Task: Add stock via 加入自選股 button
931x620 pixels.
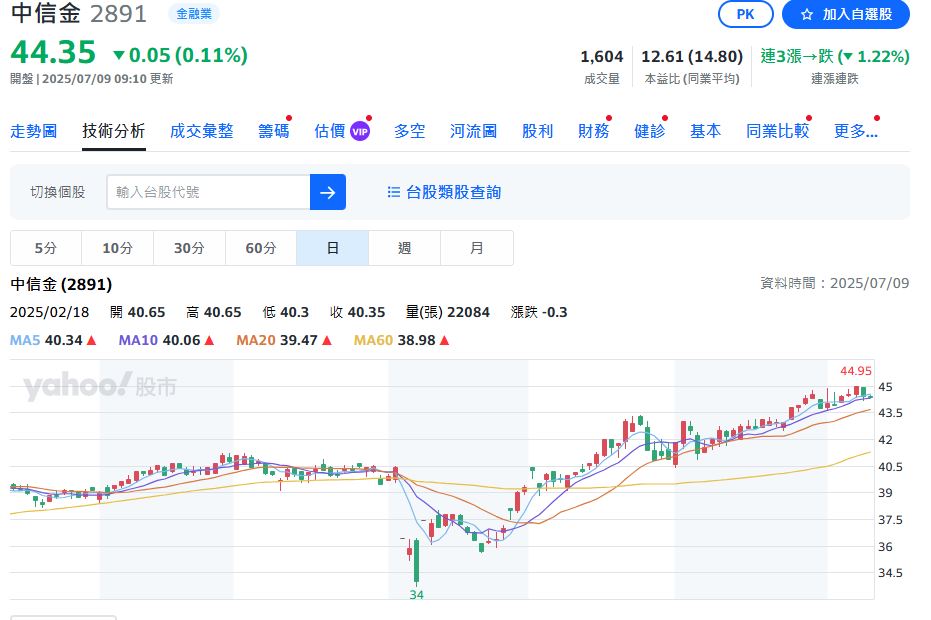Action: click(x=846, y=14)
